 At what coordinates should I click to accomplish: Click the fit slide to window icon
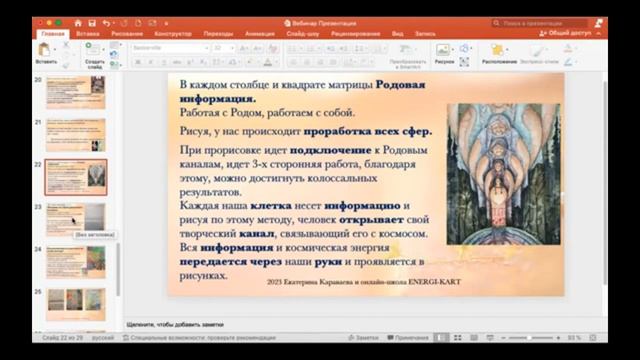593,338
